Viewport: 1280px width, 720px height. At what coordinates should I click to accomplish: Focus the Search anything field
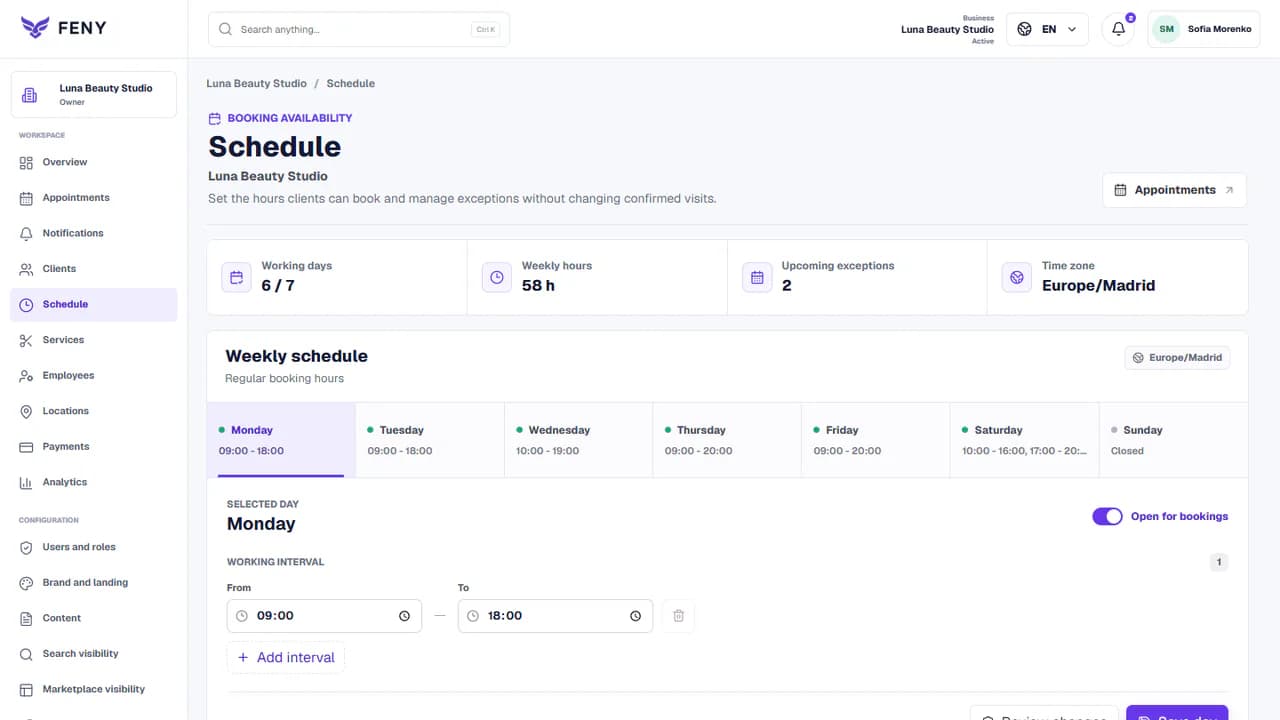[x=359, y=29]
